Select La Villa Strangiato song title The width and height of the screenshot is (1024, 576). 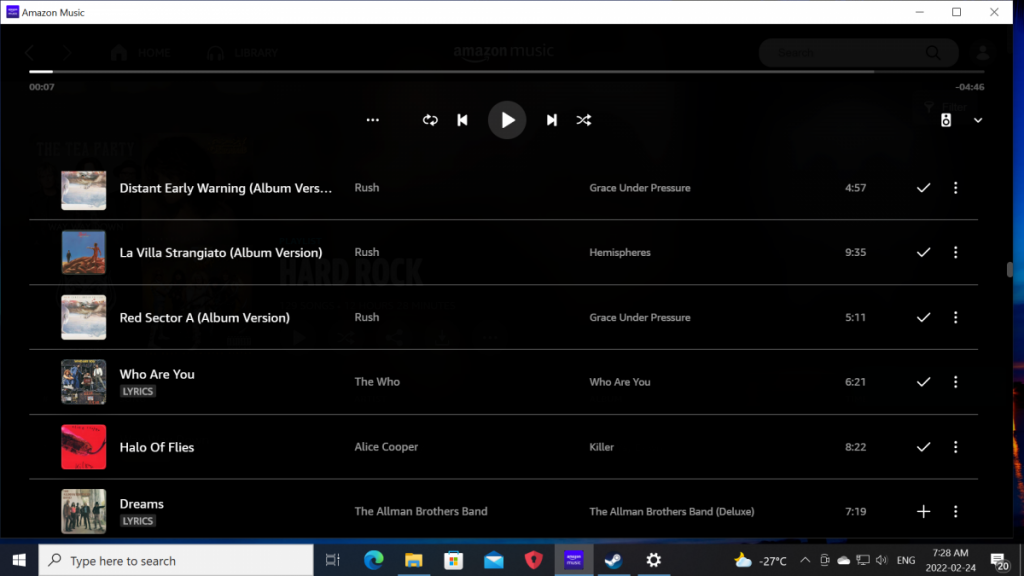(221, 253)
